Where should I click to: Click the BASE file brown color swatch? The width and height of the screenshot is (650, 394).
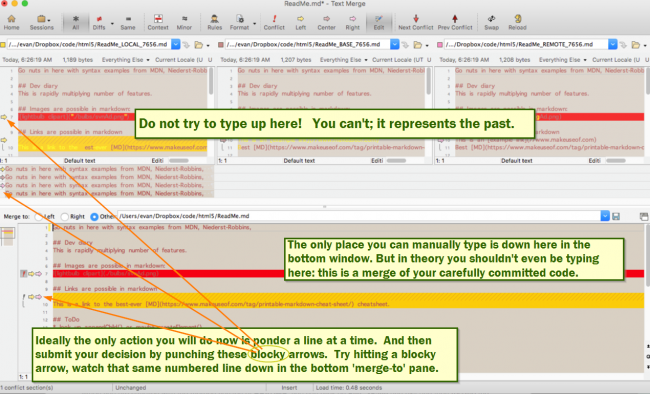[x=221, y=44]
